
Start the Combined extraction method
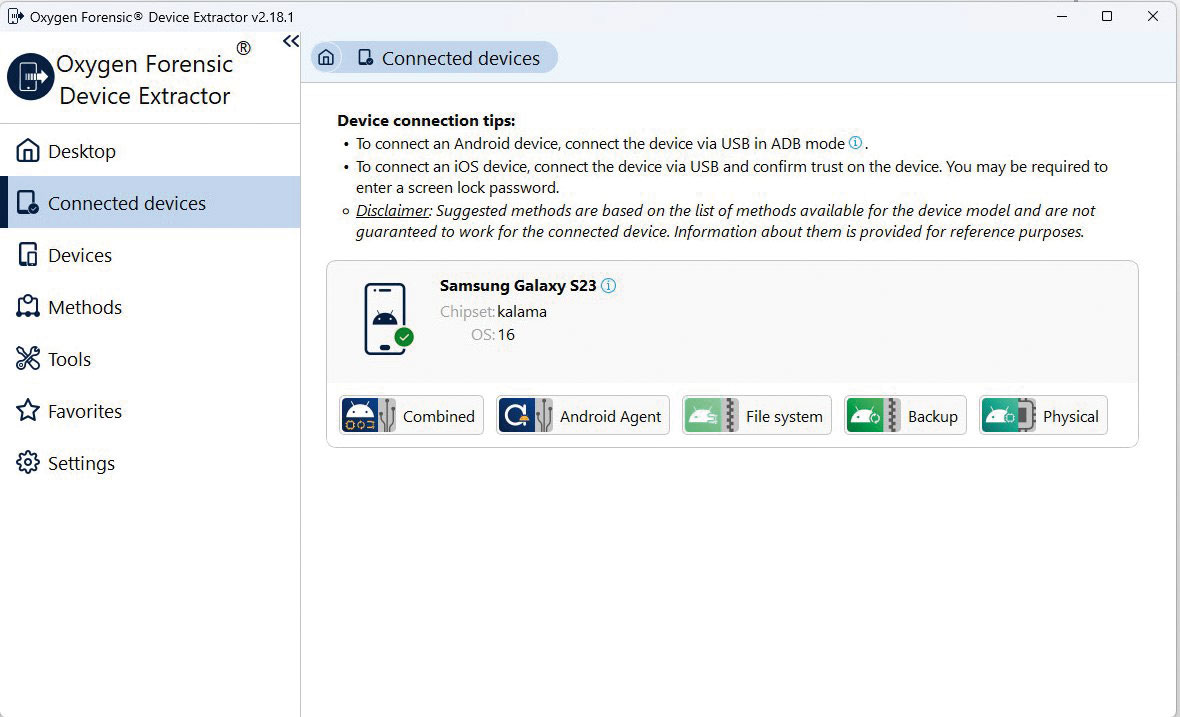pyautogui.click(x=410, y=416)
